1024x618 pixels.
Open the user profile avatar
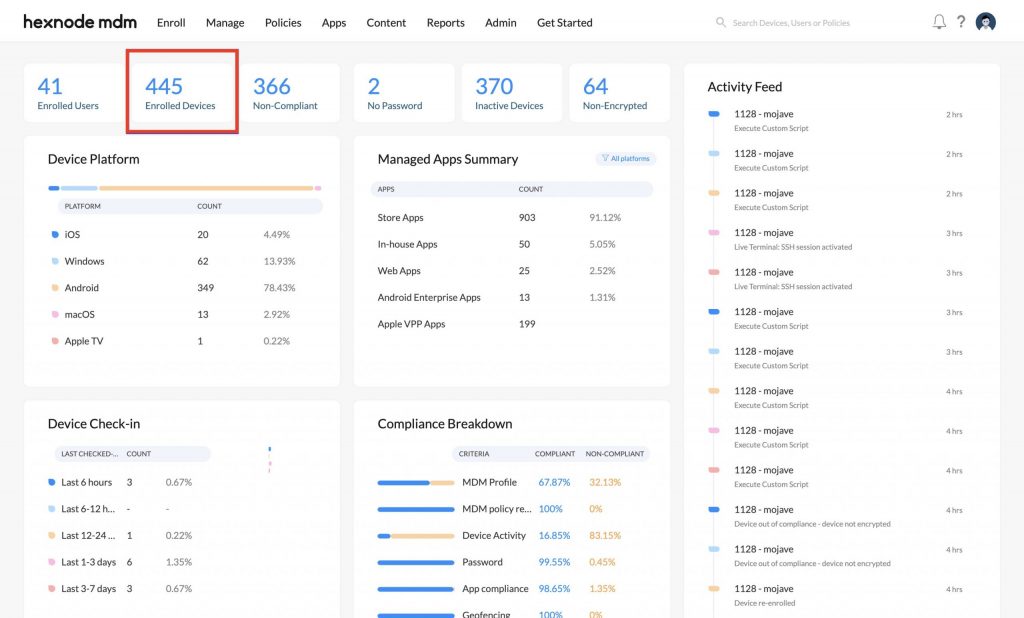point(985,22)
